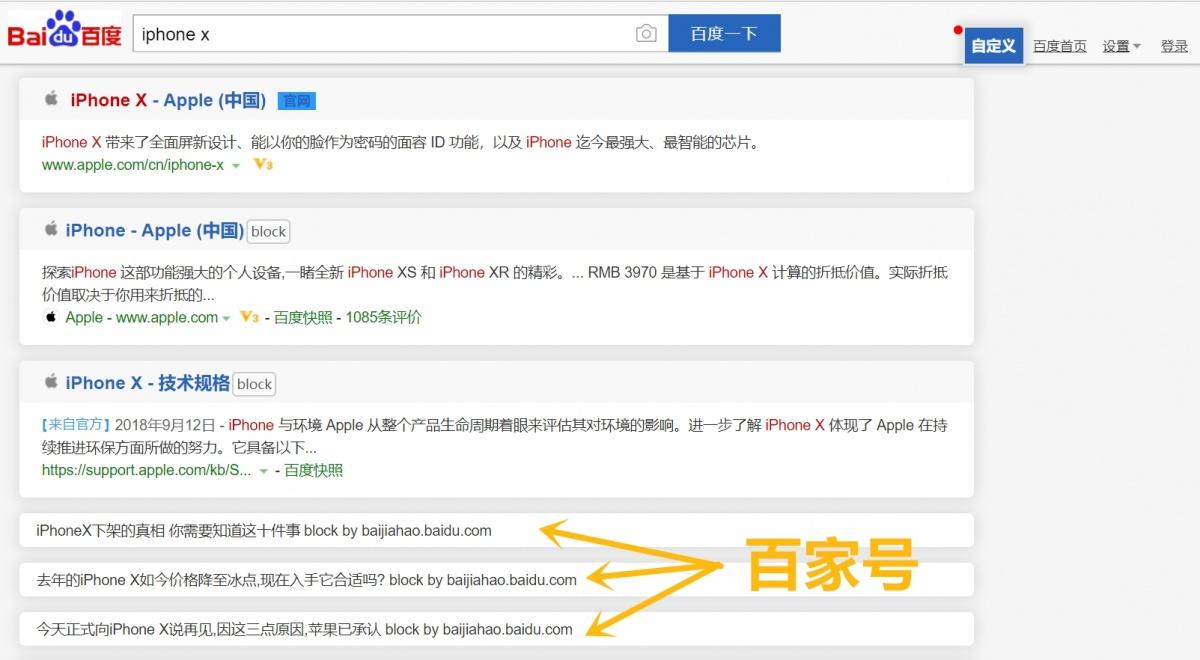Click https://support.apple.com/kb/S... URL

(147, 470)
